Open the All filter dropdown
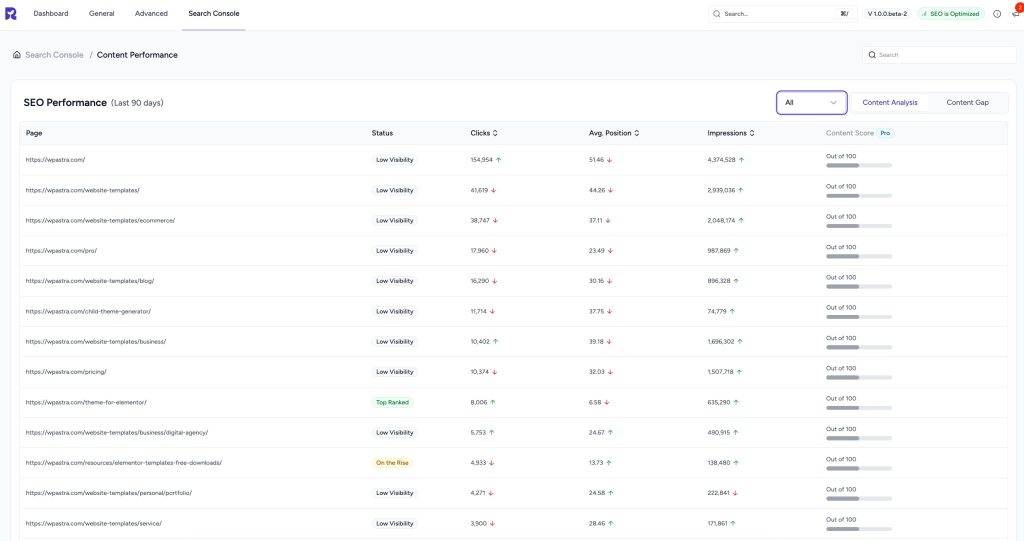Image resolution: width=1024 pixels, height=541 pixels. [x=811, y=102]
